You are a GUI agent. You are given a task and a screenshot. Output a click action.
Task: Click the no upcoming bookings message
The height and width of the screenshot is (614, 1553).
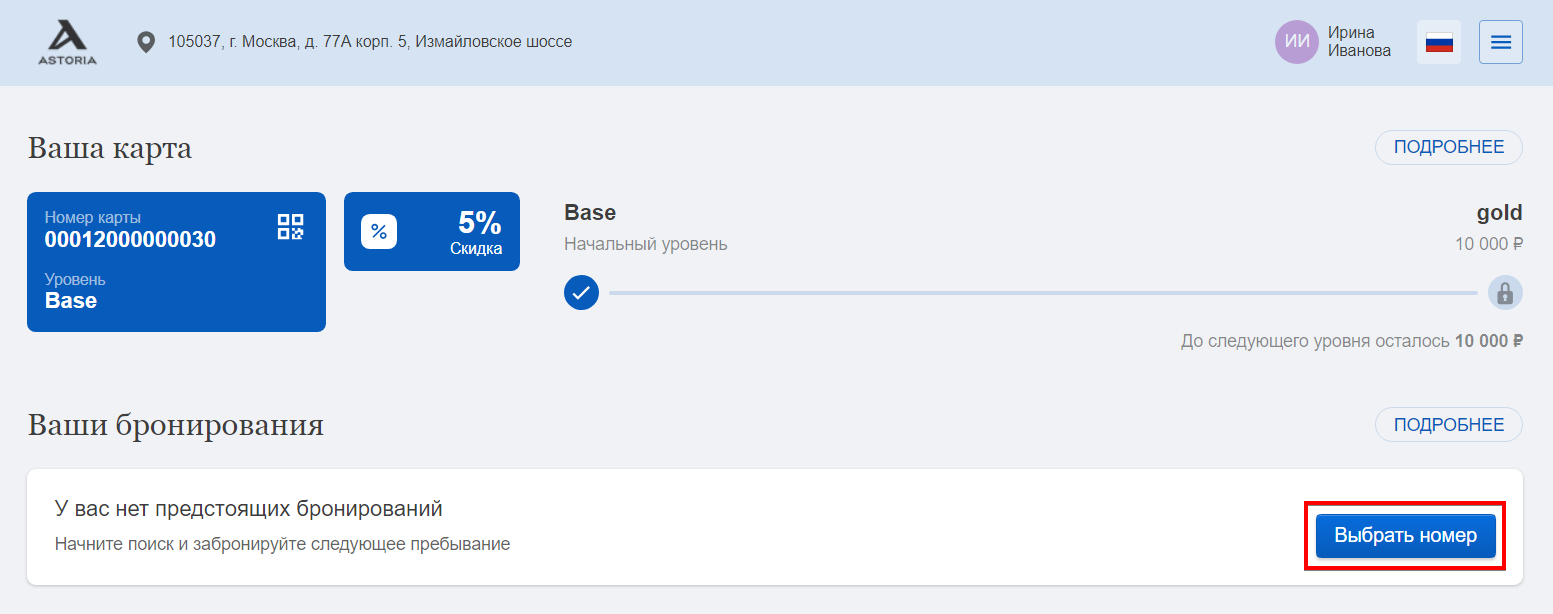pos(248,509)
